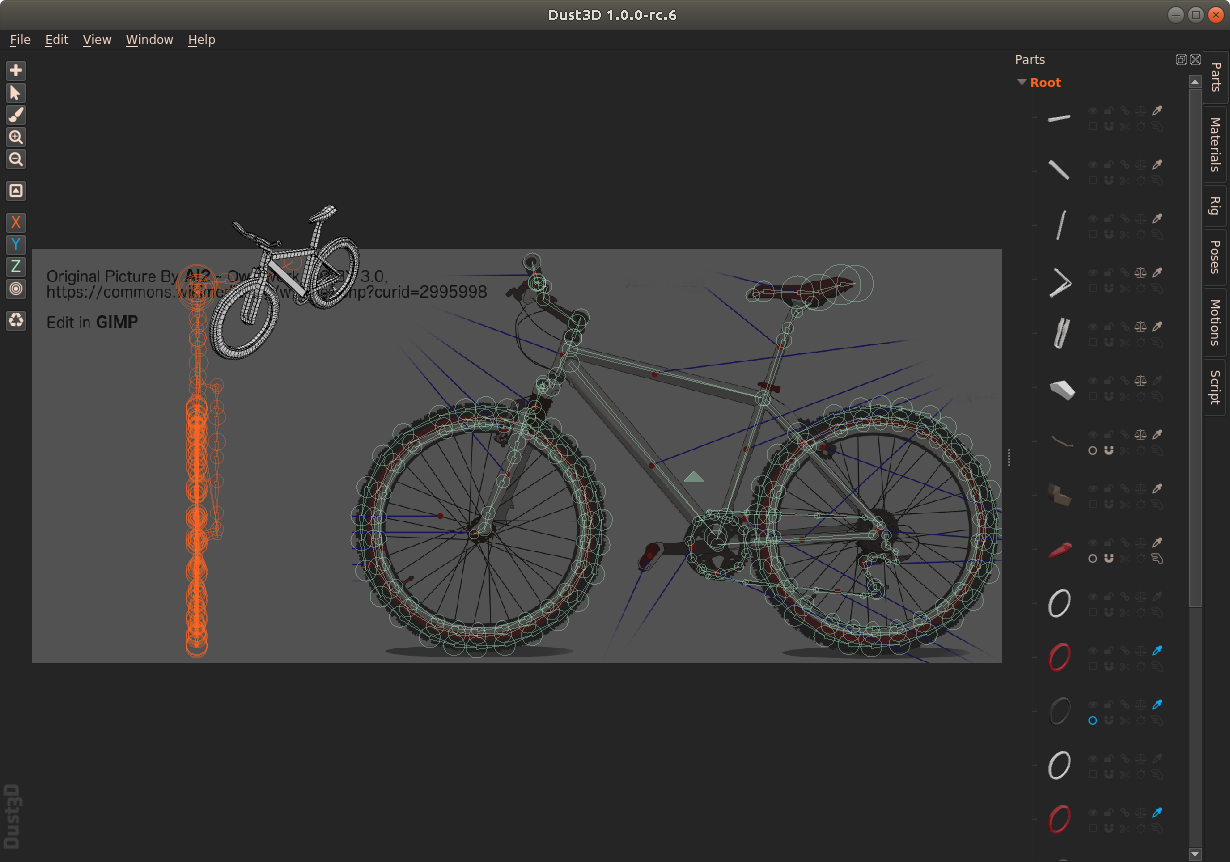Click the blue eyedropper on first red ring part
1230x862 pixels.
point(1157,650)
